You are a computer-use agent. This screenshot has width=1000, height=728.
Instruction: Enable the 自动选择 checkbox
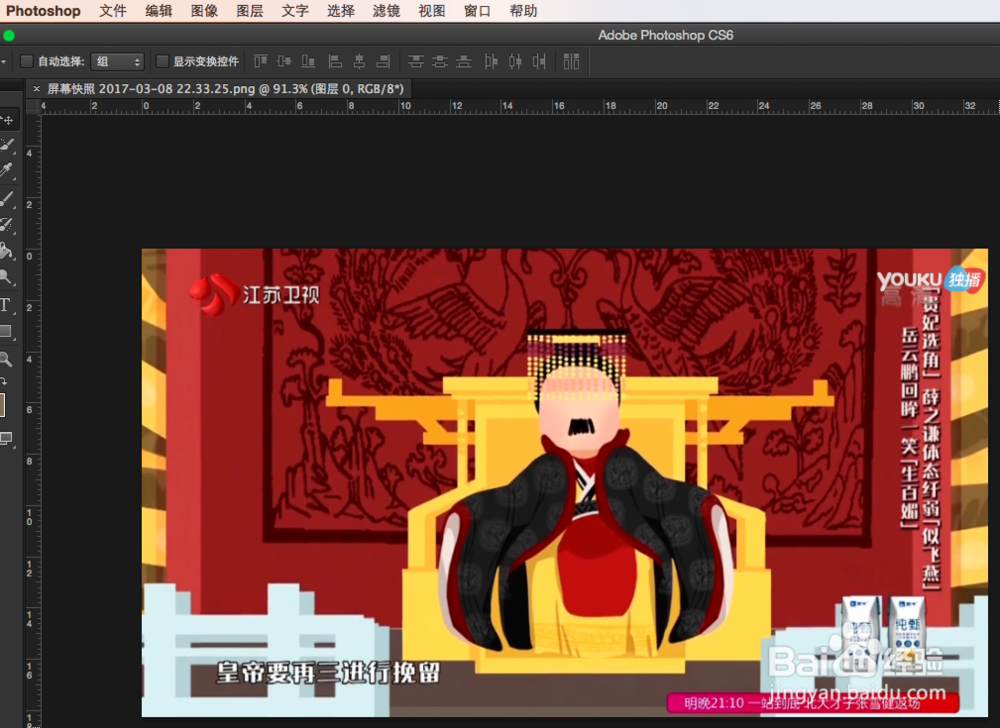26,61
